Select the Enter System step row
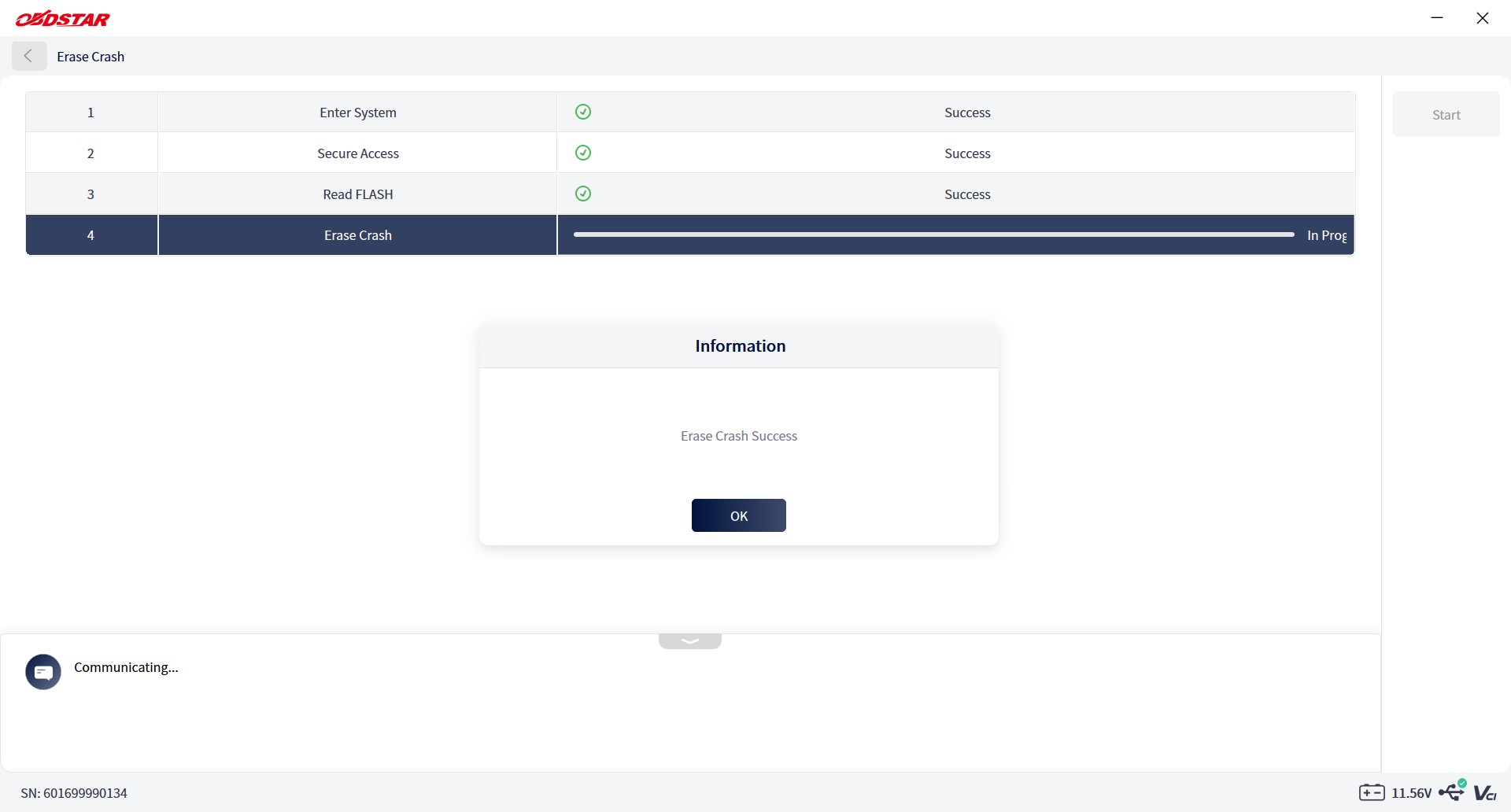This screenshot has width=1511, height=812. pyautogui.click(x=690, y=113)
